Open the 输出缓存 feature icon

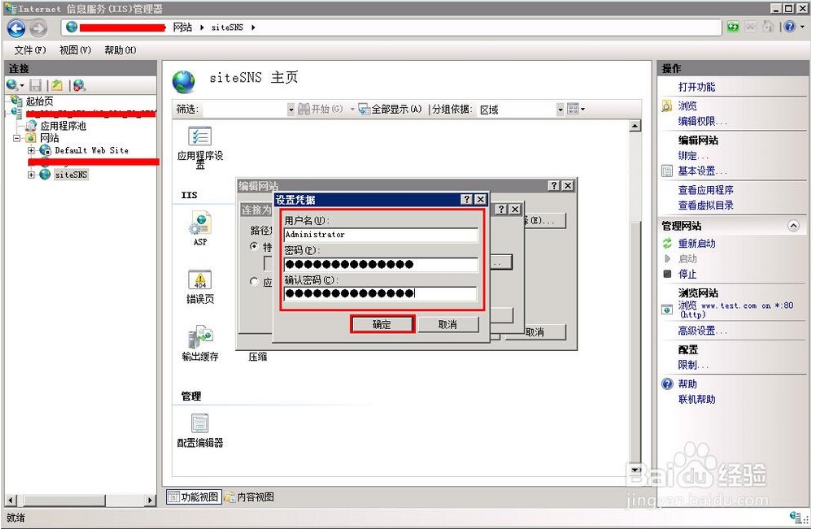(x=199, y=338)
